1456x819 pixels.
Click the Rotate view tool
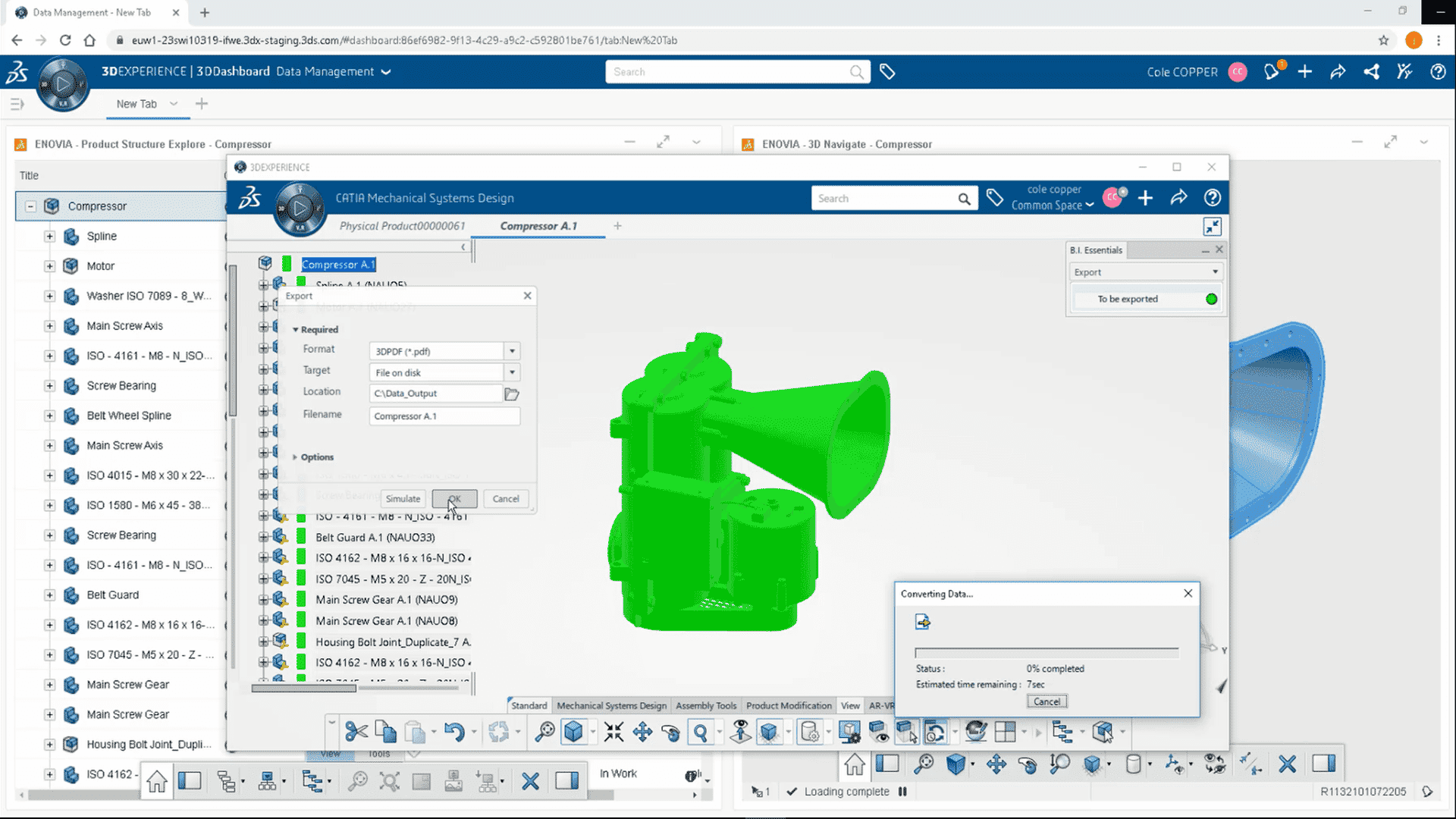click(671, 732)
